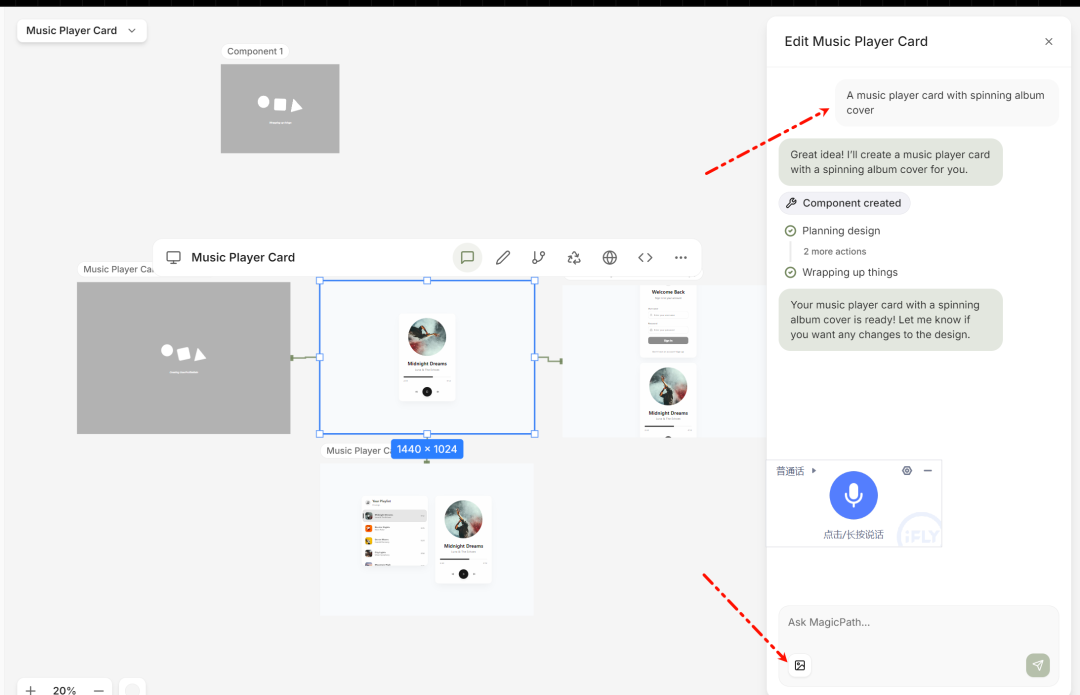Click the playlist panel in bottom frame
1080x695 pixels.
395,531
